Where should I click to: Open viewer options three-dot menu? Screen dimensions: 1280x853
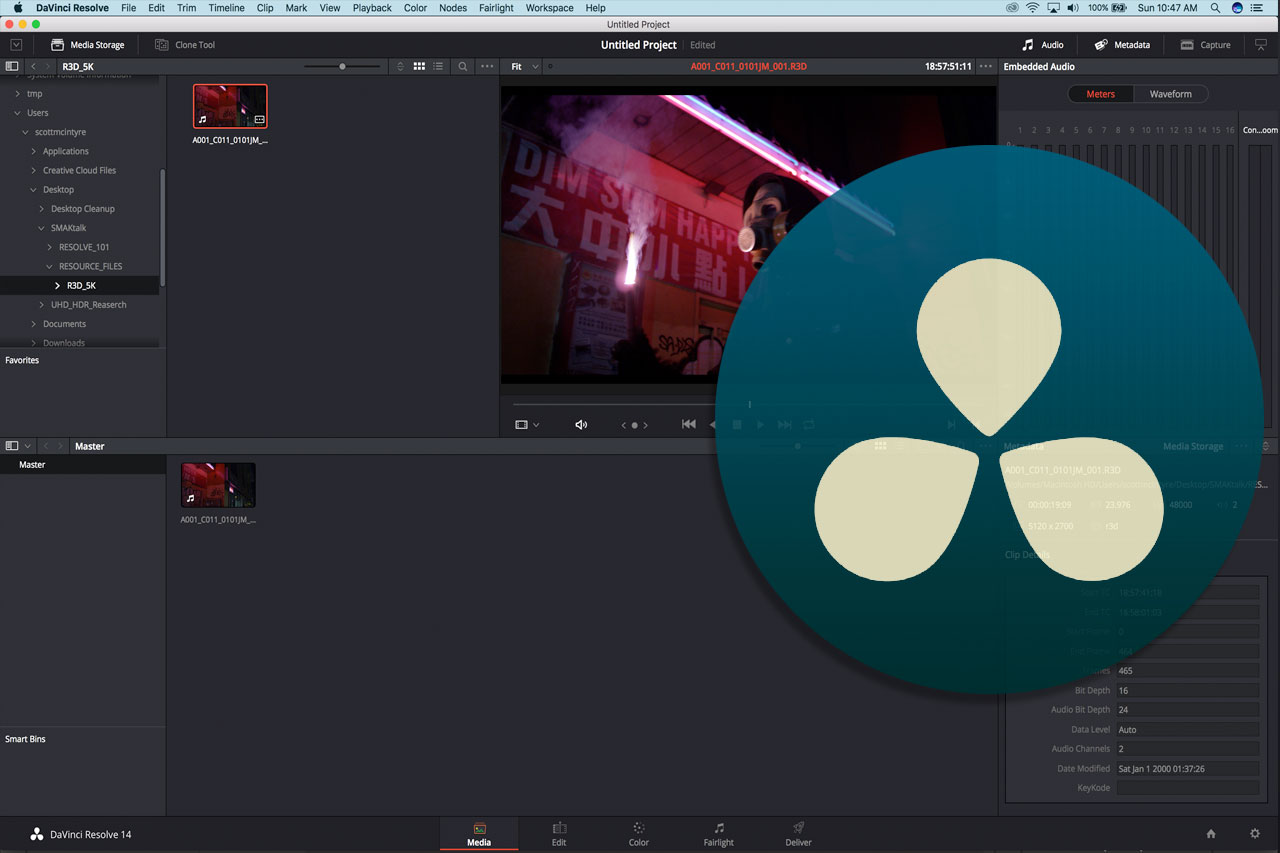(x=986, y=66)
